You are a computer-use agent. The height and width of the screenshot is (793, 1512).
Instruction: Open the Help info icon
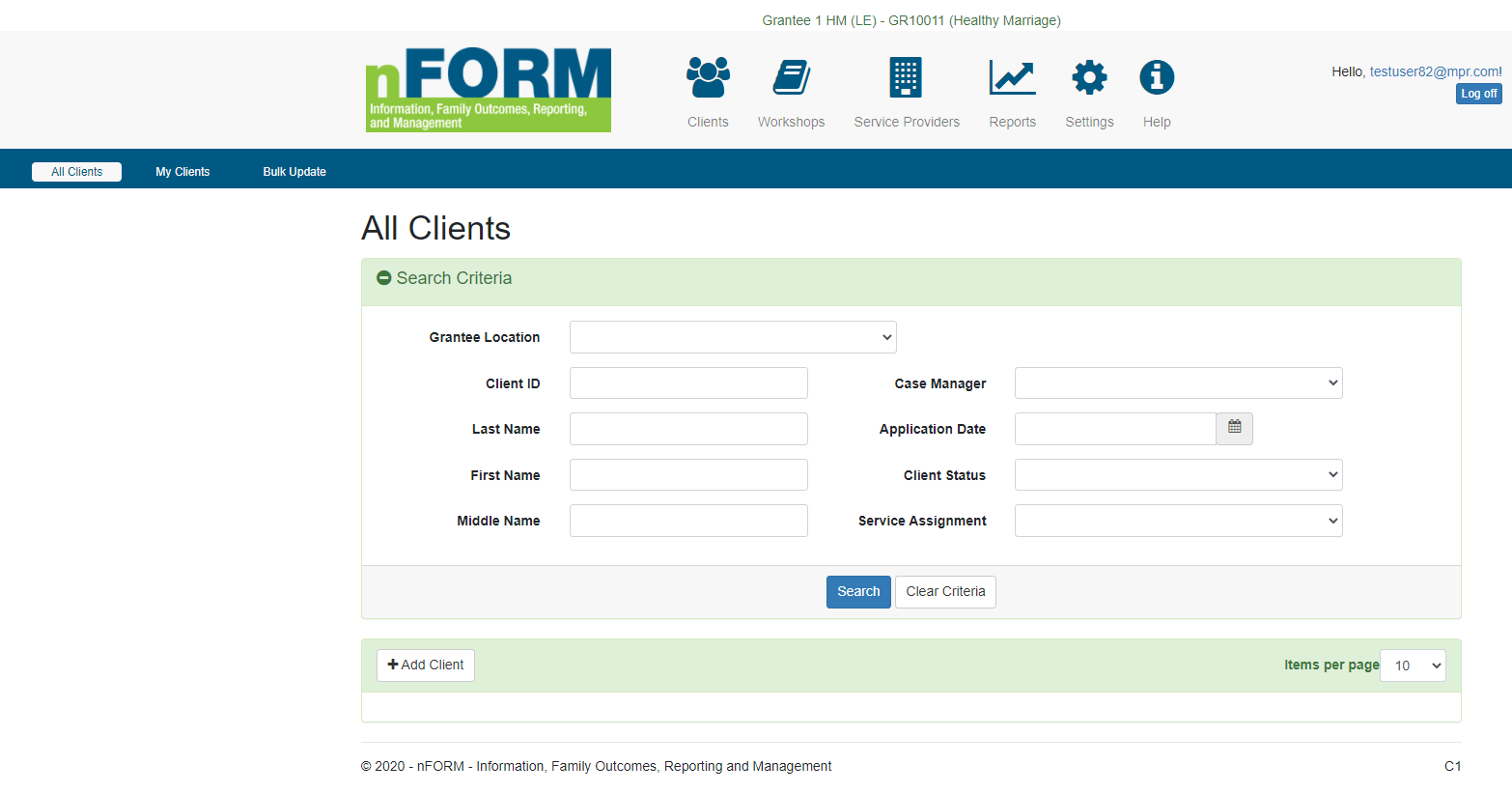(1157, 78)
